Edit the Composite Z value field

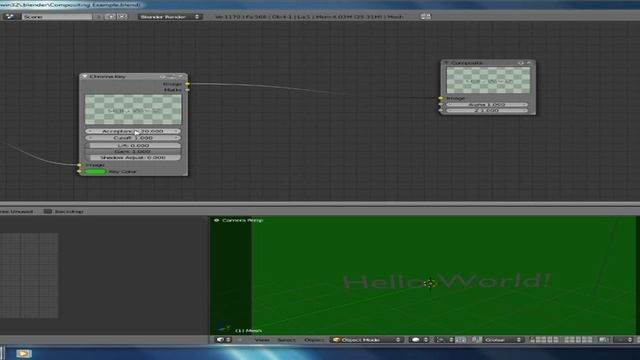click(x=487, y=110)
